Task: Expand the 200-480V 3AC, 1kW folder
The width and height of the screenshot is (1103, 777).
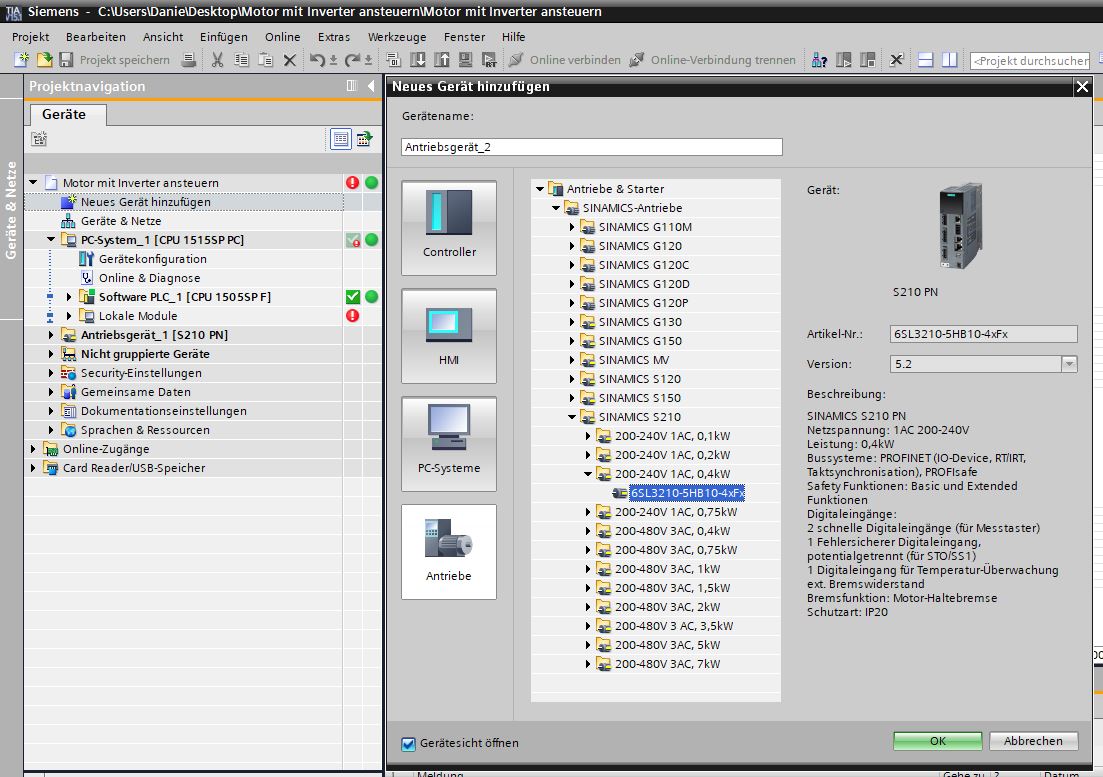Action: [589, 569]
